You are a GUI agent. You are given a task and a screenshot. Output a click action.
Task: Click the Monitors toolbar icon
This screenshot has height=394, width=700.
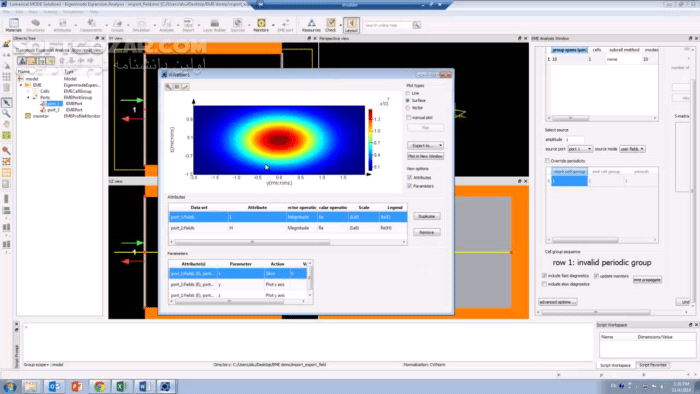[261, 25]
